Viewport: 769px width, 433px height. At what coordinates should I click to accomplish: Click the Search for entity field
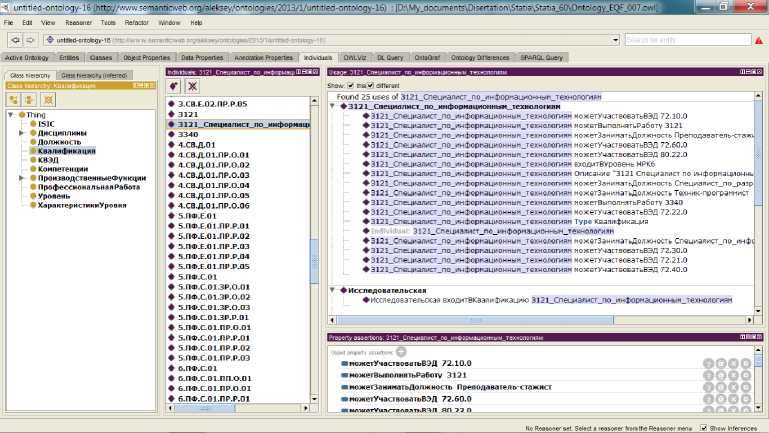click(690, 40)
